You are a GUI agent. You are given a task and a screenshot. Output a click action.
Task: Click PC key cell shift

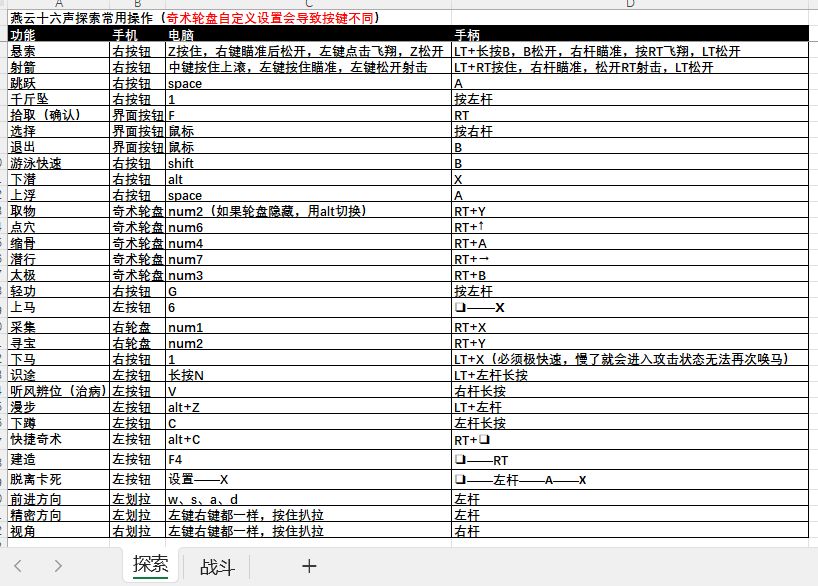[308, 163]
